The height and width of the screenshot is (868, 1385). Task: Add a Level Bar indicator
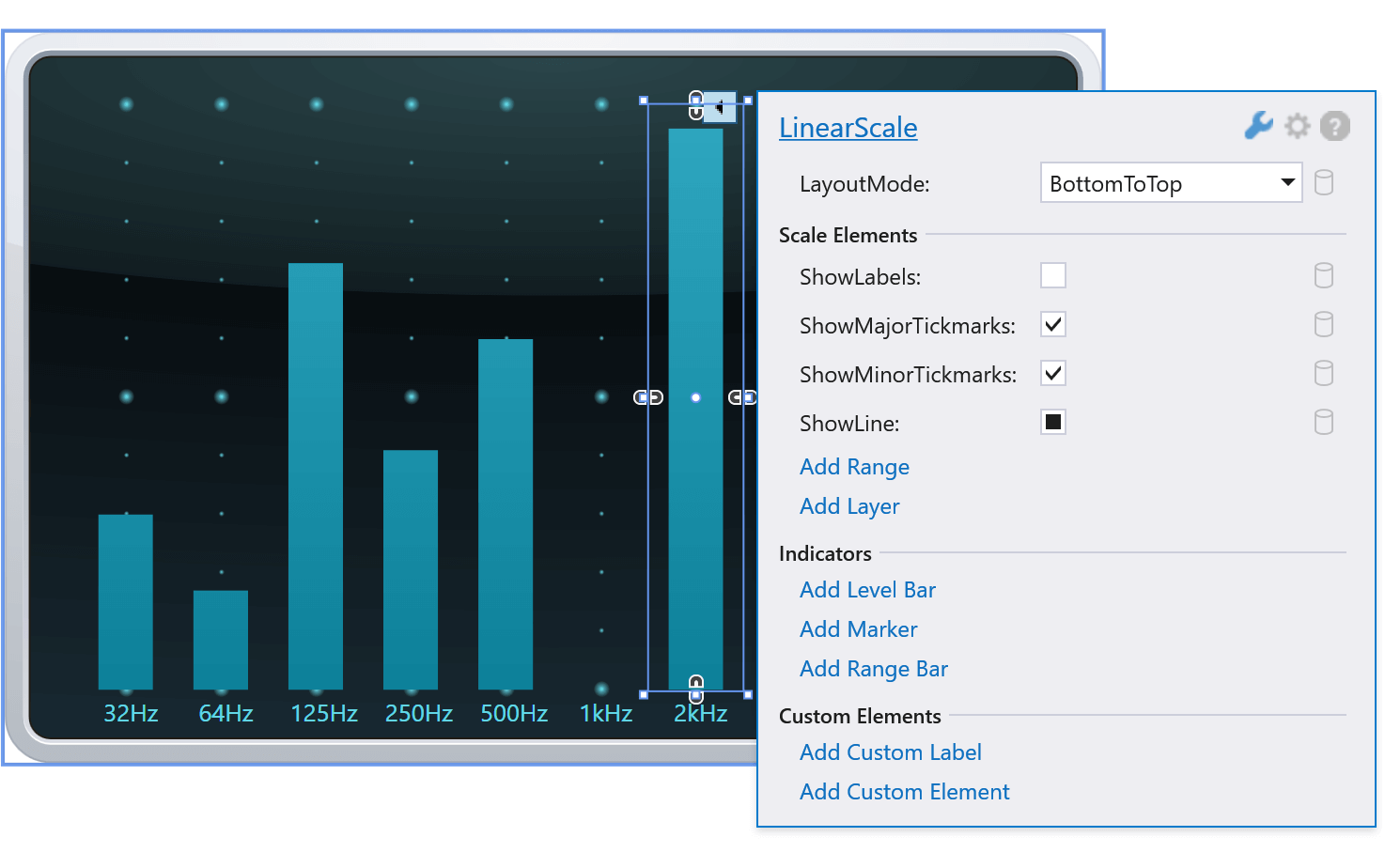(x=866, y=590)
